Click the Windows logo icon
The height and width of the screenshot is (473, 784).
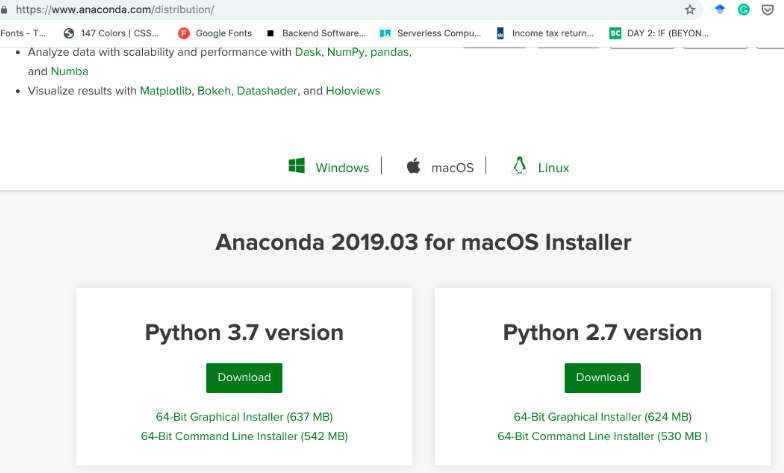296,166
